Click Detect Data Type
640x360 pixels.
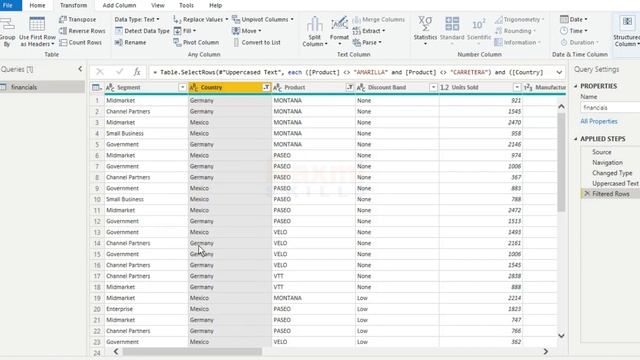click(x=142, y=31)
